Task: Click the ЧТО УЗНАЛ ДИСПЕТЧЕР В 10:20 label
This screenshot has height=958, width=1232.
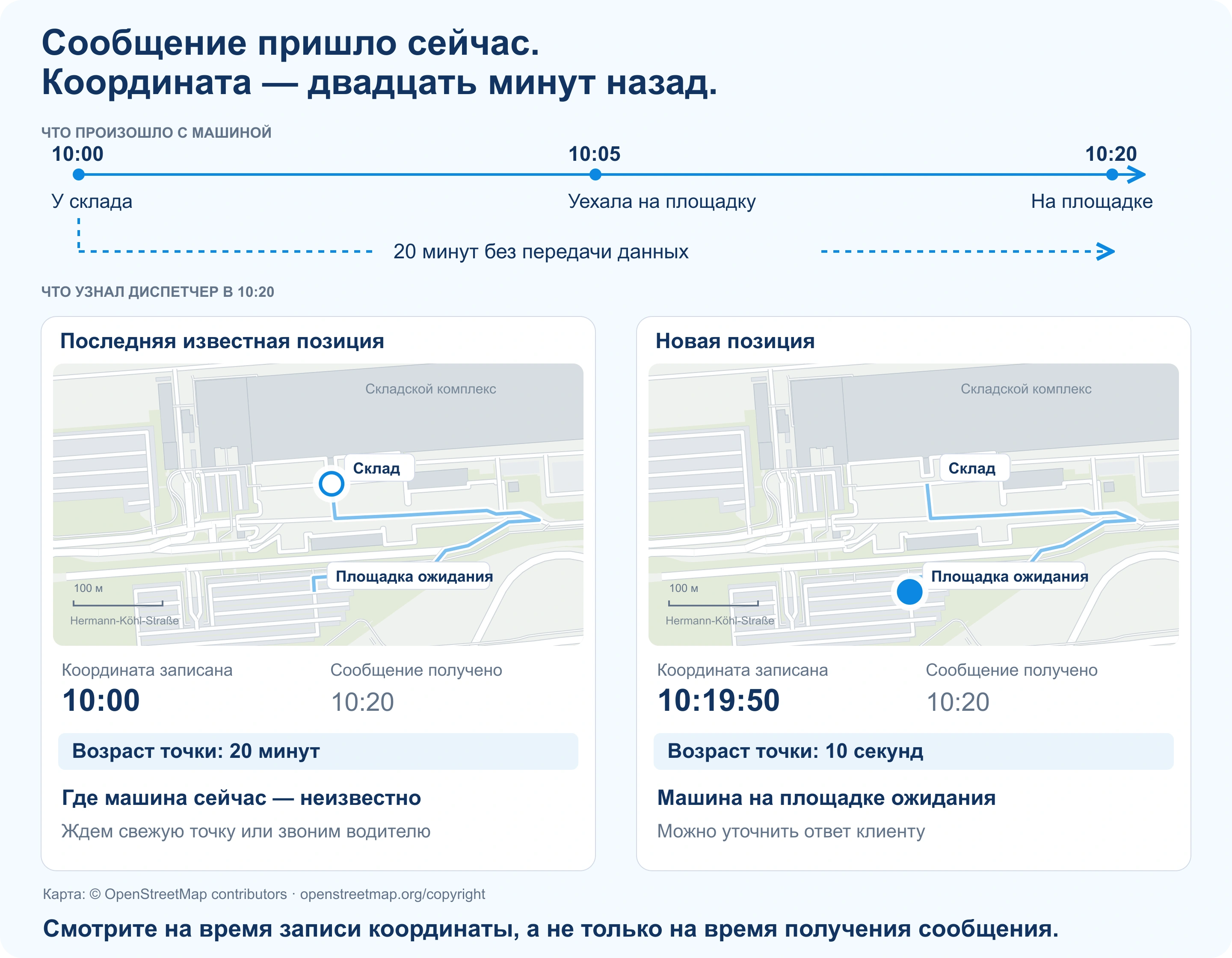Action: pyautogui.click(x=158, y=292)
